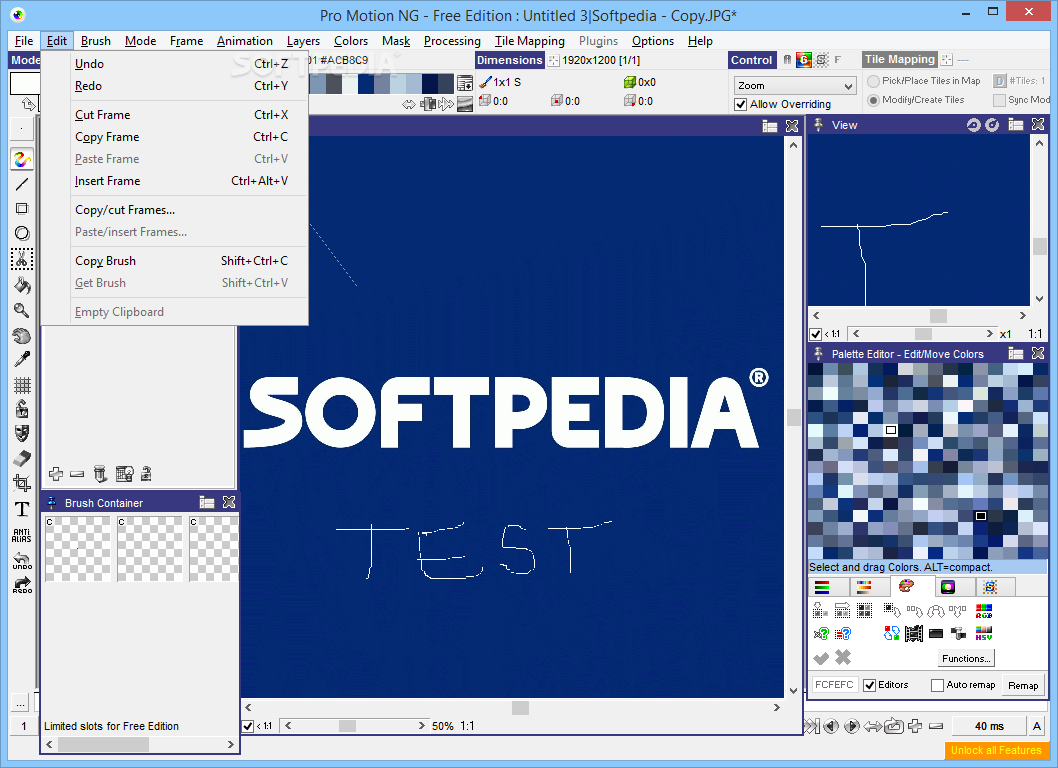Screen dimensions: 1058x768
Task: Choose Copy Frame from Edit menu
Action: click(x=107, y=137)
